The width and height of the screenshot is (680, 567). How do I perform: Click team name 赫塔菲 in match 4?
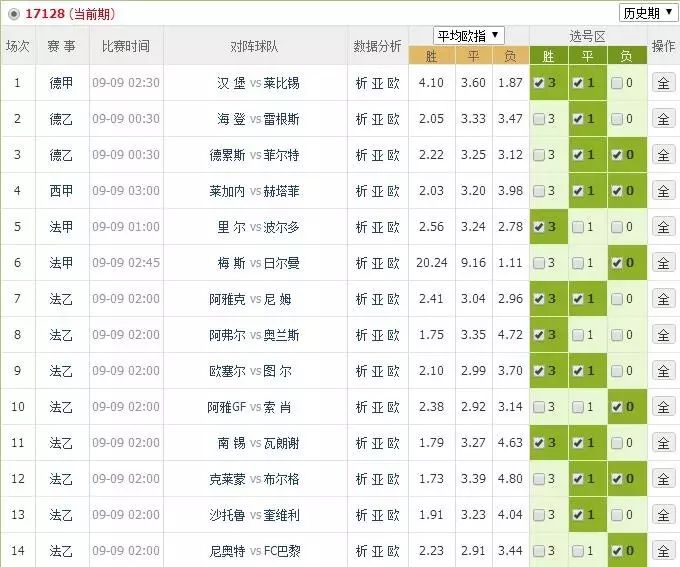pos(281,191)
